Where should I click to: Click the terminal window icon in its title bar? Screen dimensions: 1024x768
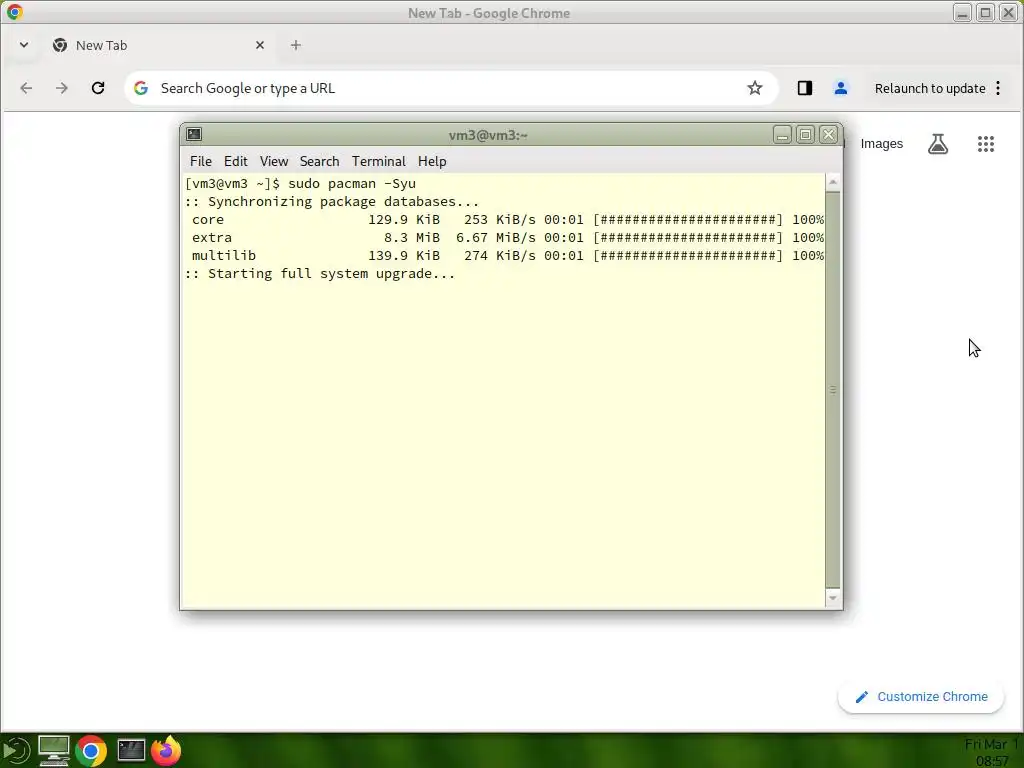point(194,135)
